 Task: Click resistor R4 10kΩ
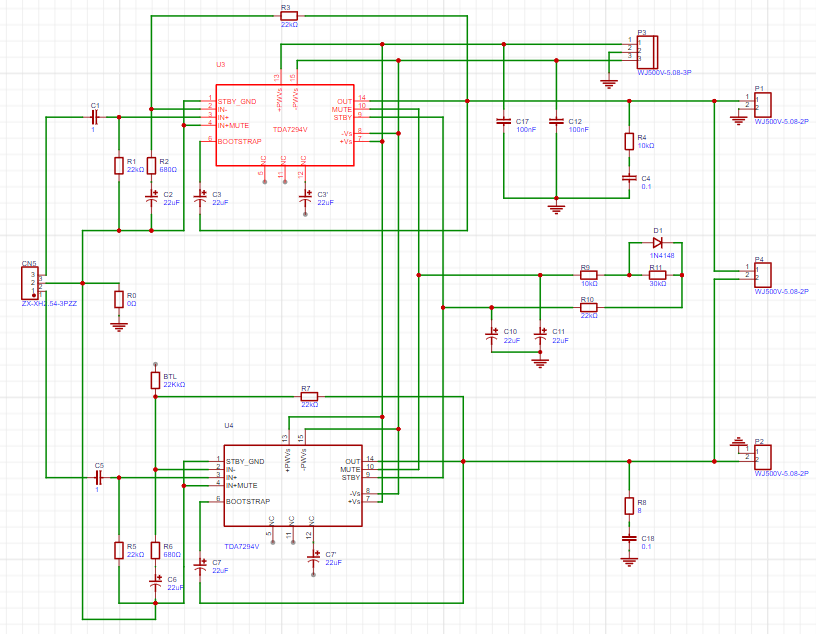[x=629, y=141]
